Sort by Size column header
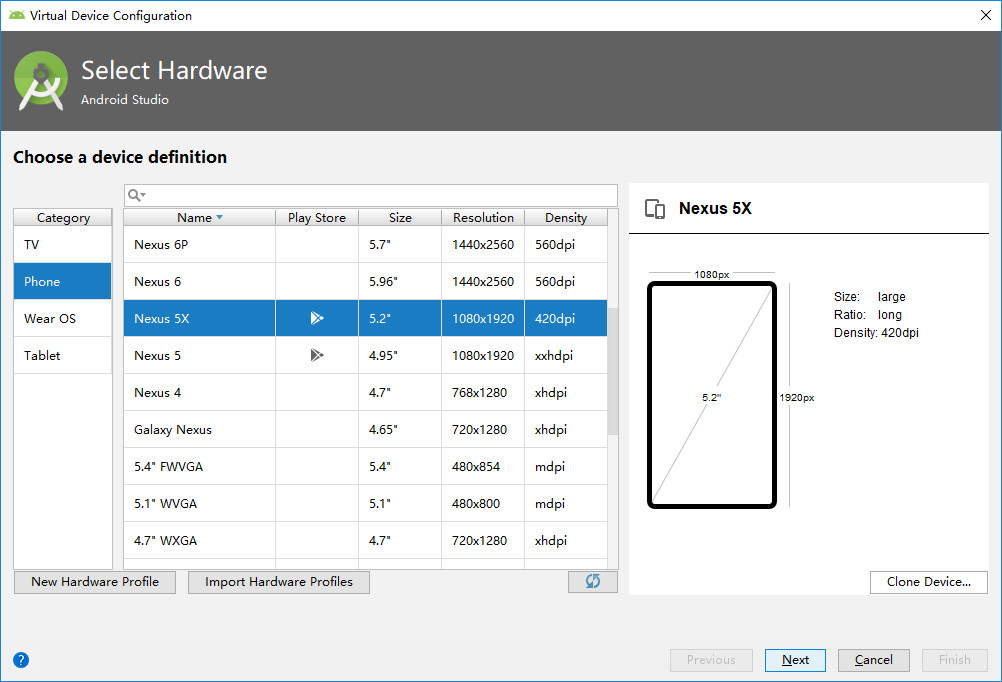 tap(400, 217)
